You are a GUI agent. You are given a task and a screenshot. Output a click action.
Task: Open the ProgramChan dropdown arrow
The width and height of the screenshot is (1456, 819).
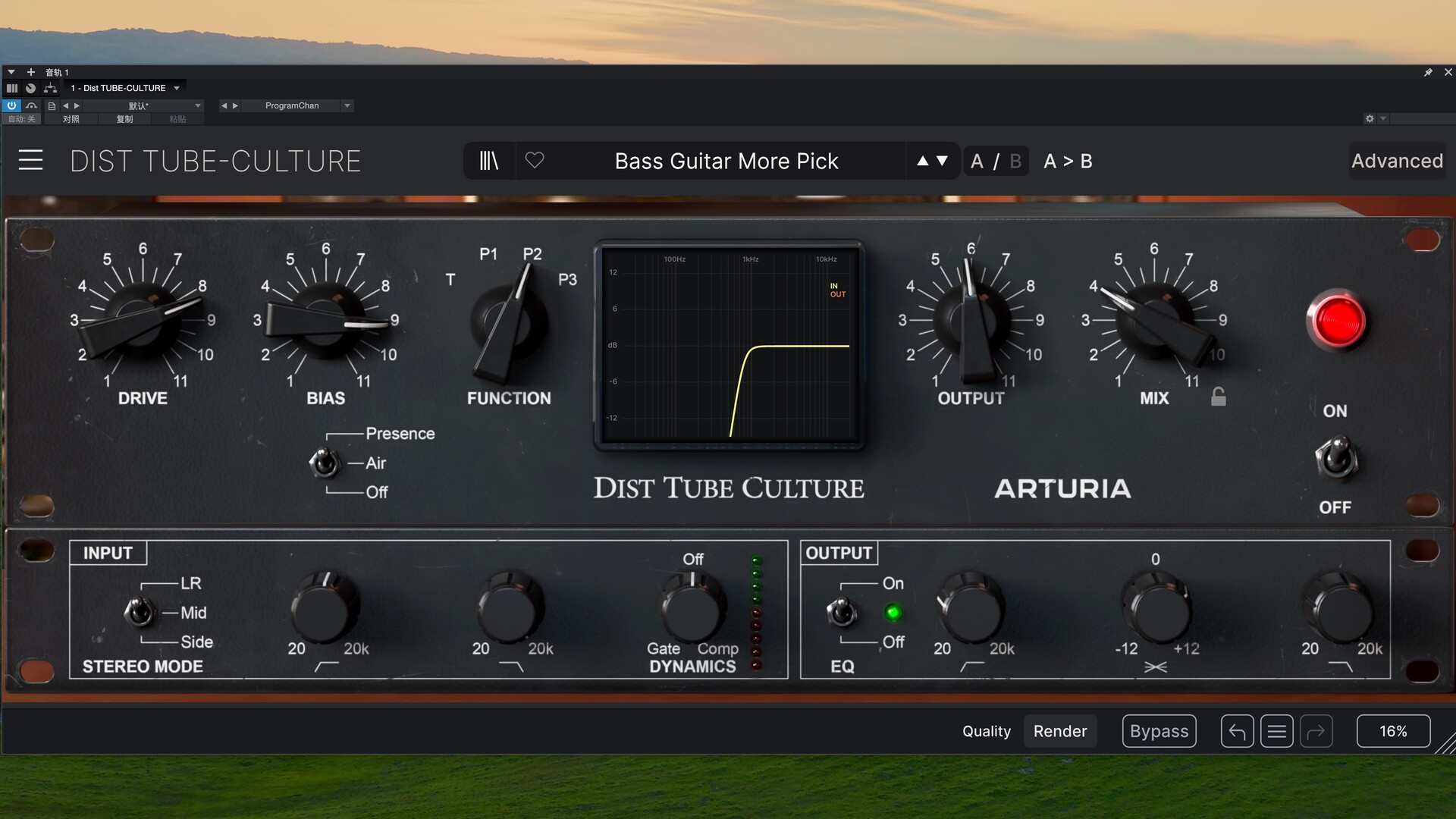coord(347,106)
